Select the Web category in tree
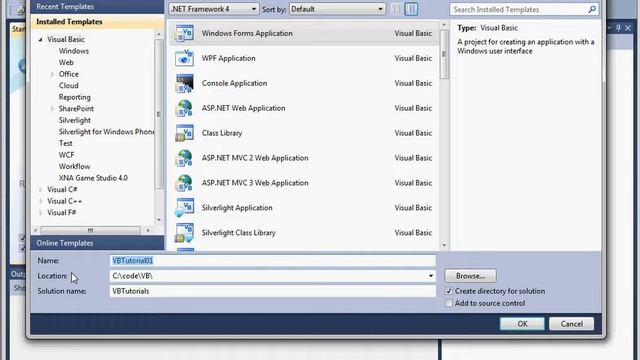Viewport: 640px width, 360px height. tap(66, 62)
